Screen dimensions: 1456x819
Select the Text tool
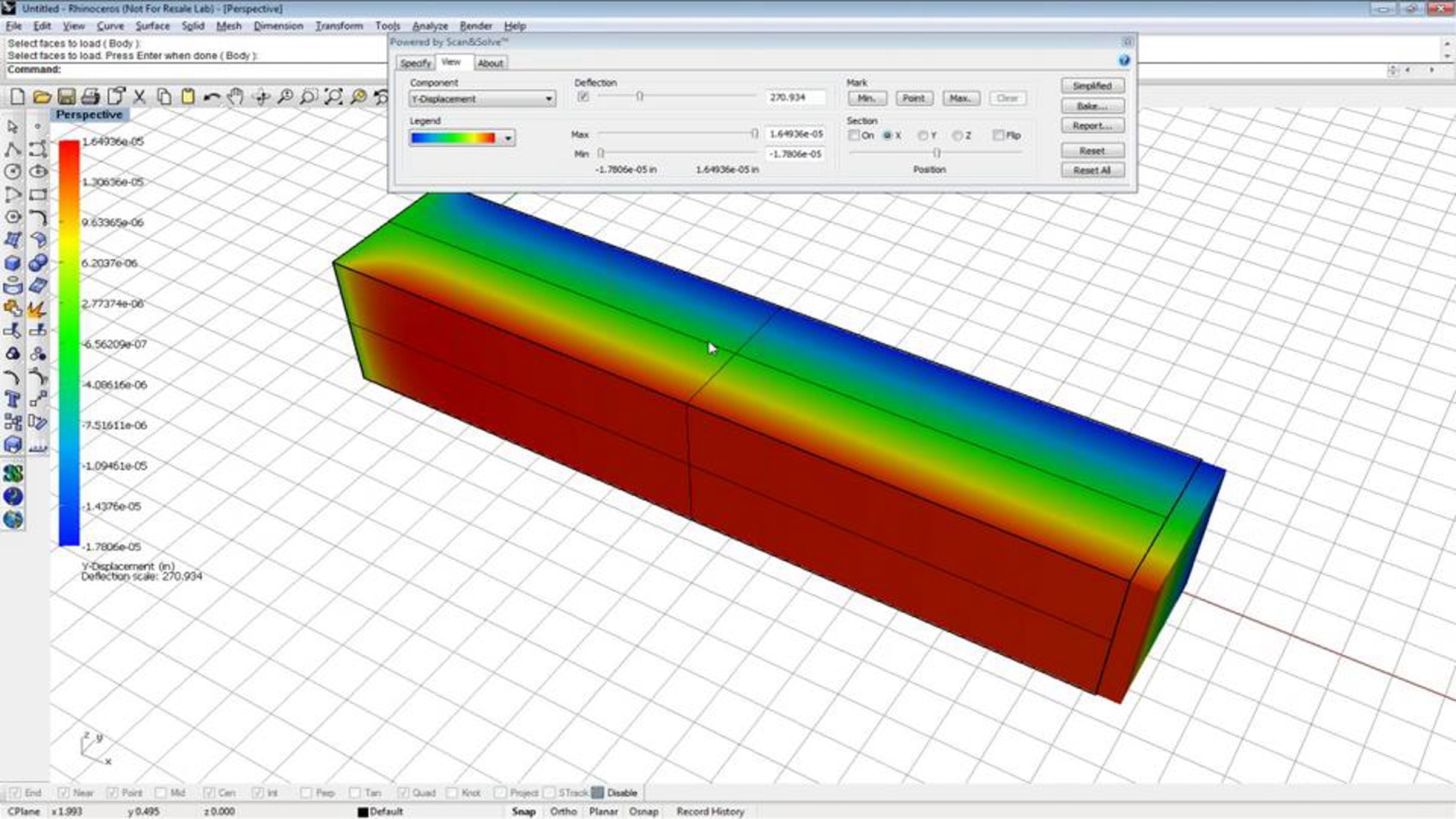click(x=13, y=399)
